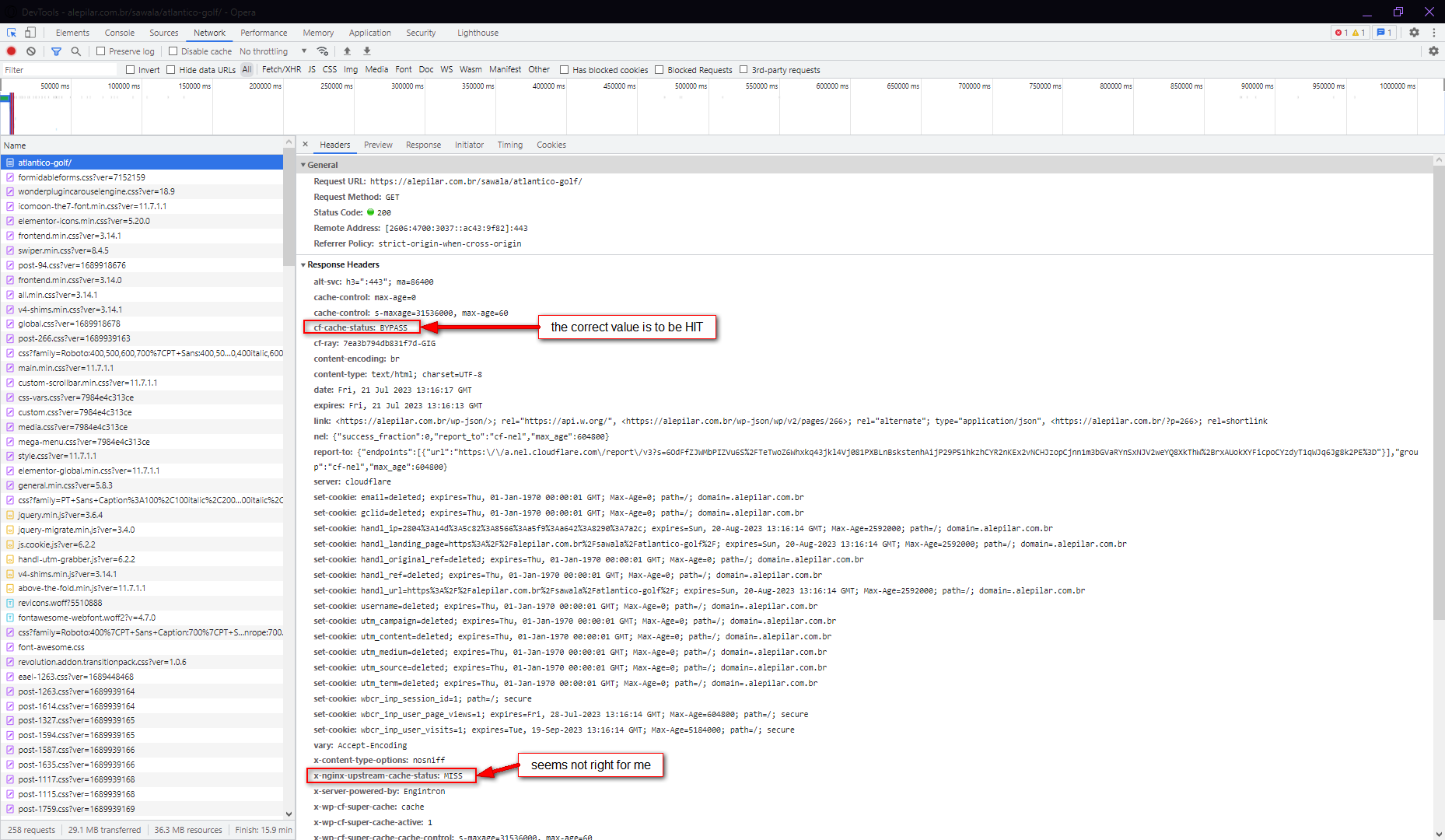Image resolution: width=1445 pixels, height=840 pixels.
Task: Filter requests by Fetch/XHR type
Action: pos(282,70)
